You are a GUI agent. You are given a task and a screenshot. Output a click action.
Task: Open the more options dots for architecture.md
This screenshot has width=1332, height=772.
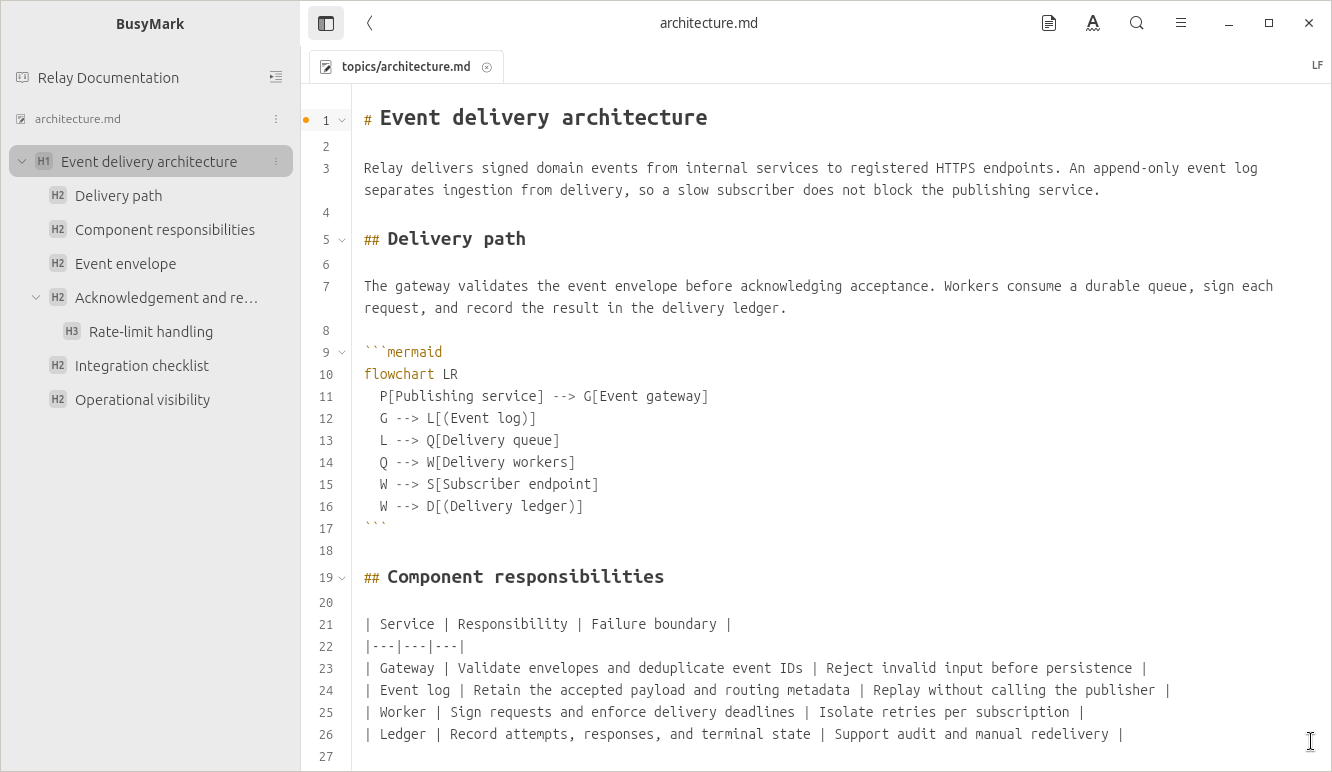point(276,119)
